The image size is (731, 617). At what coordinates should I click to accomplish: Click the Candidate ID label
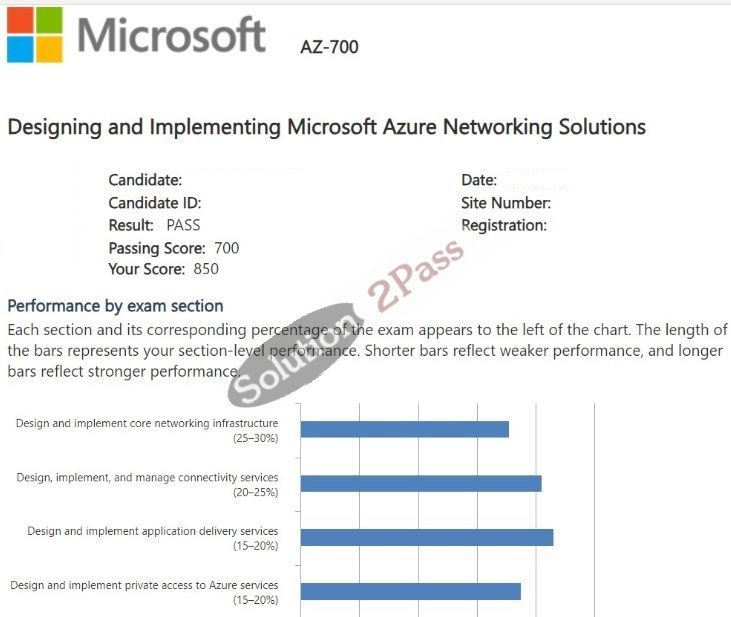155,203
